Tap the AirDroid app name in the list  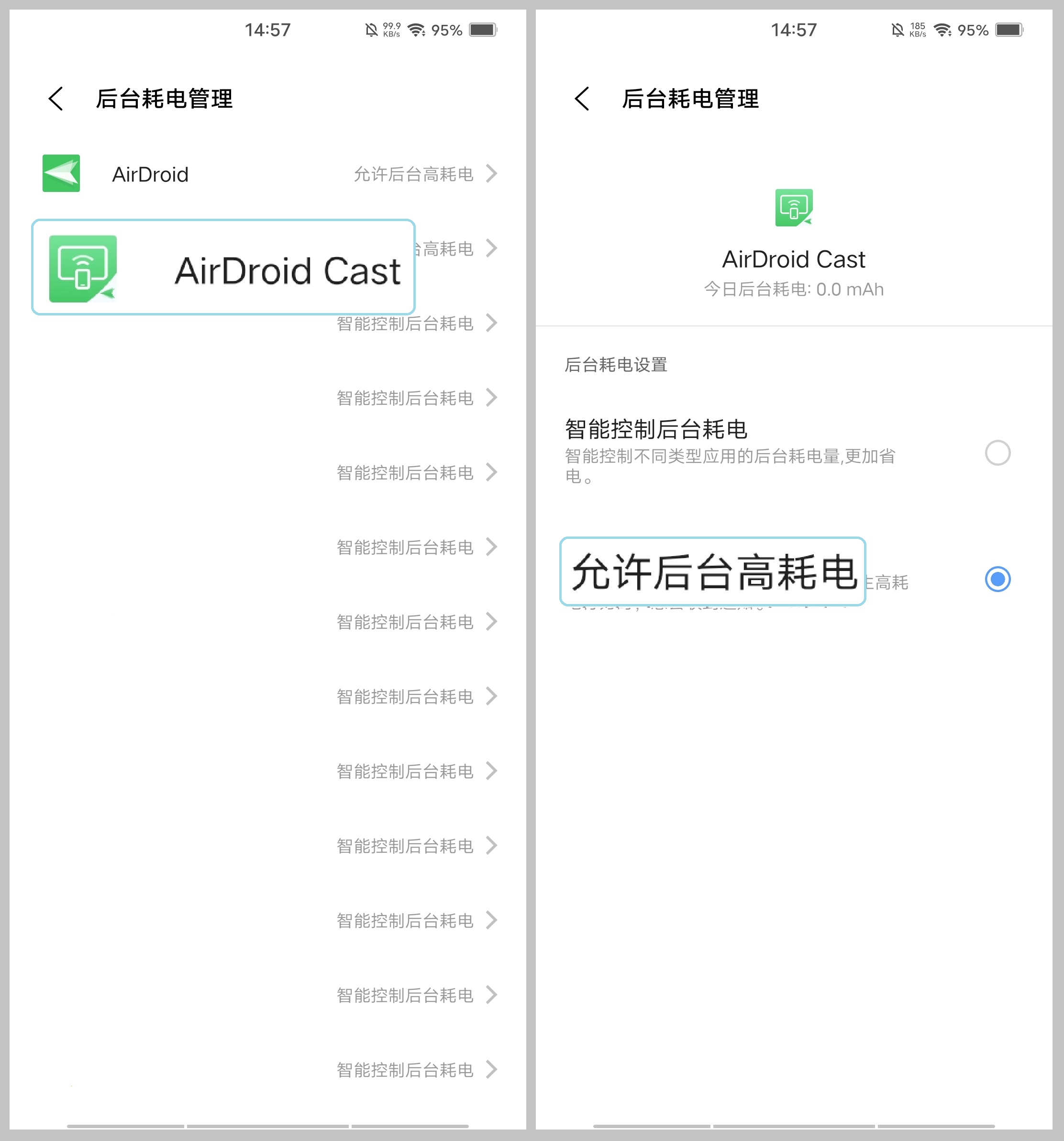point(150,175)
